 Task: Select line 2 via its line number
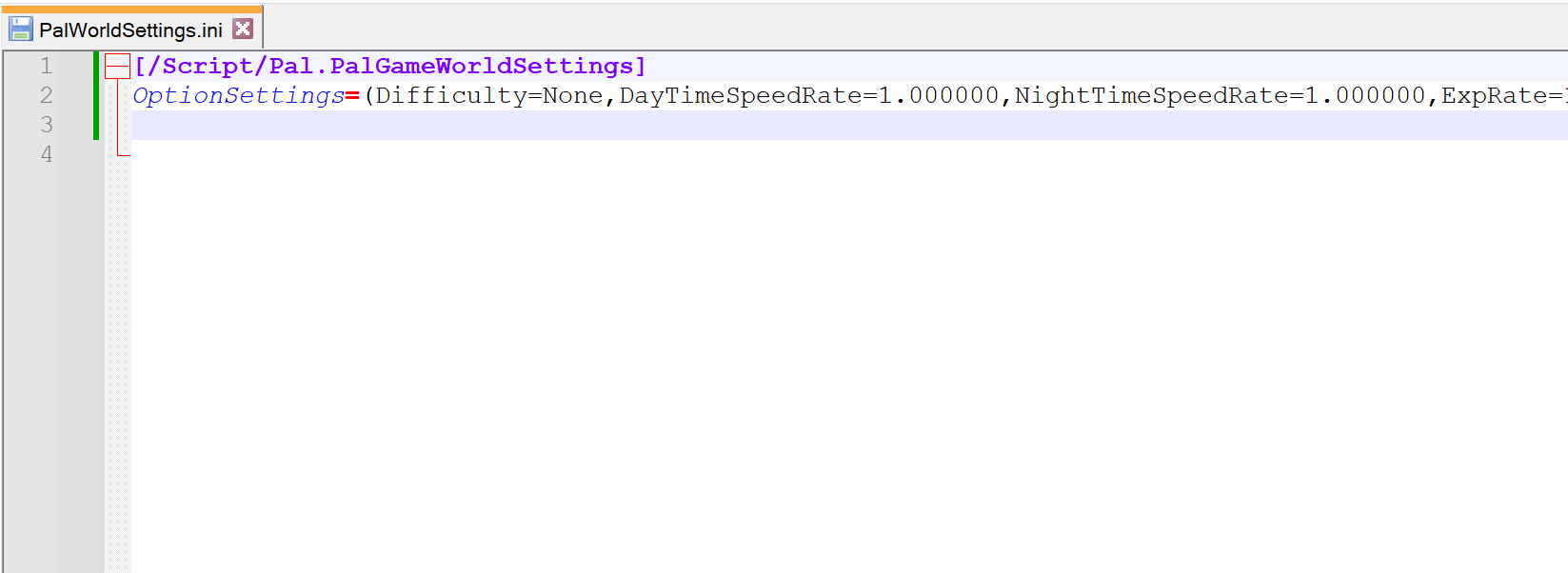click(46, 96)
